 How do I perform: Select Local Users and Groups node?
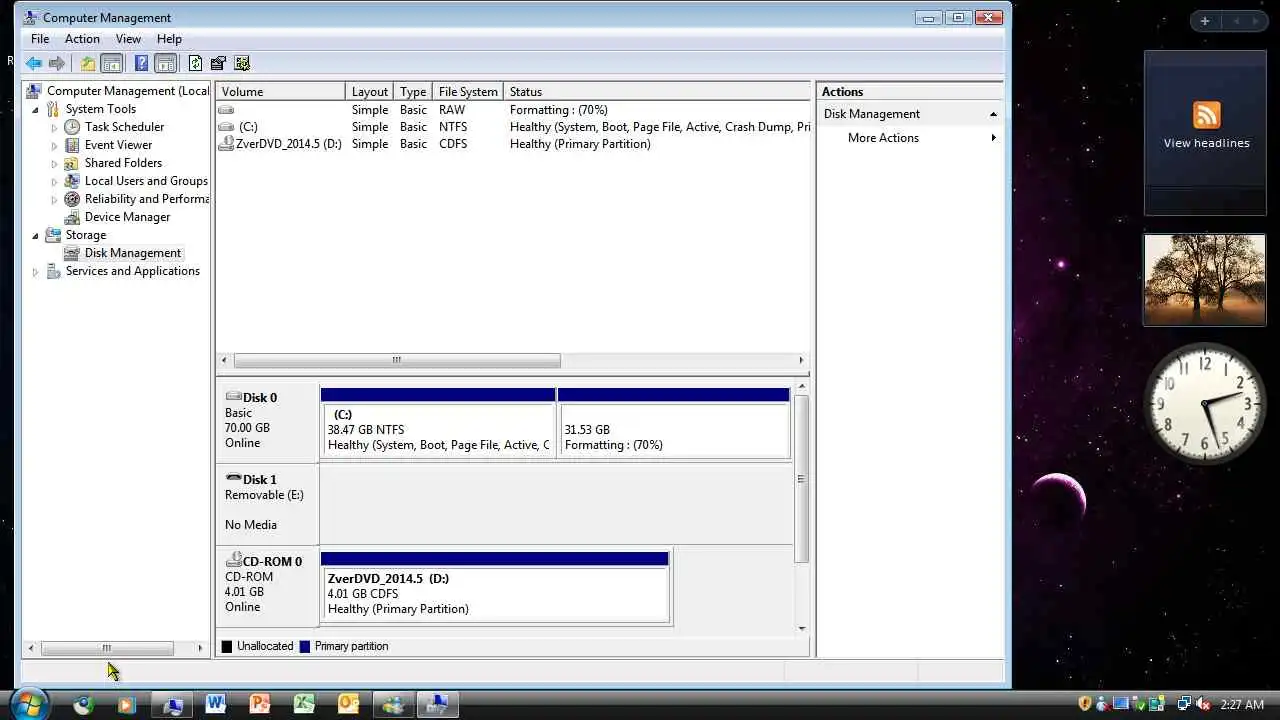146,181
